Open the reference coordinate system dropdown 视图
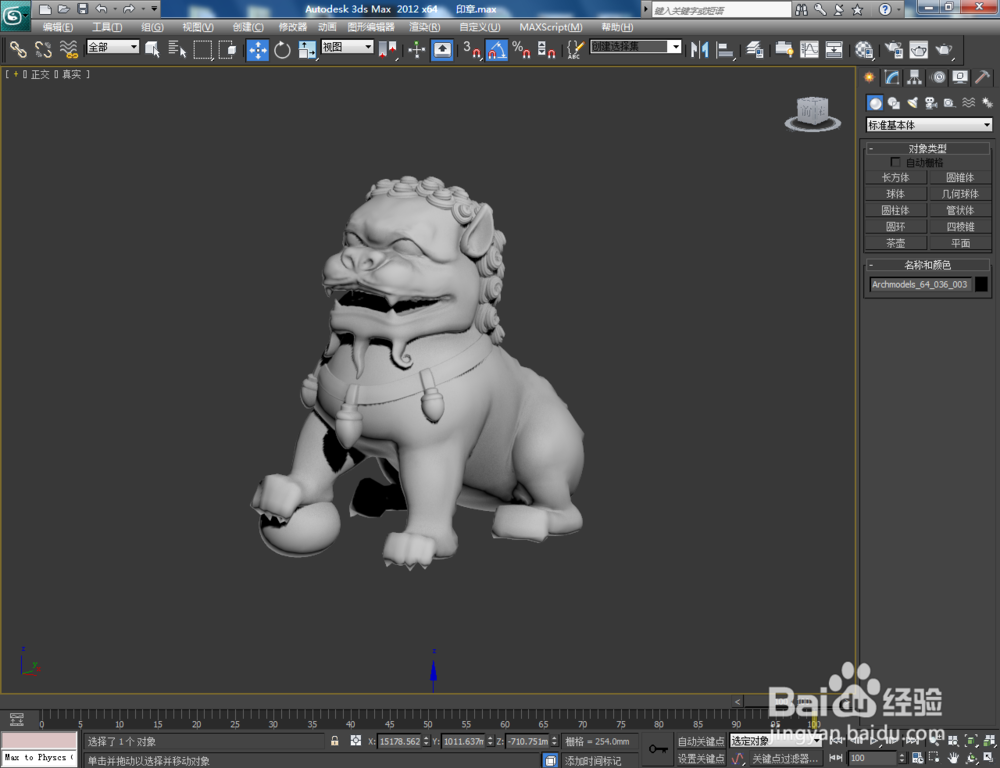The image size is (1000, 768). tap(347, 47)
